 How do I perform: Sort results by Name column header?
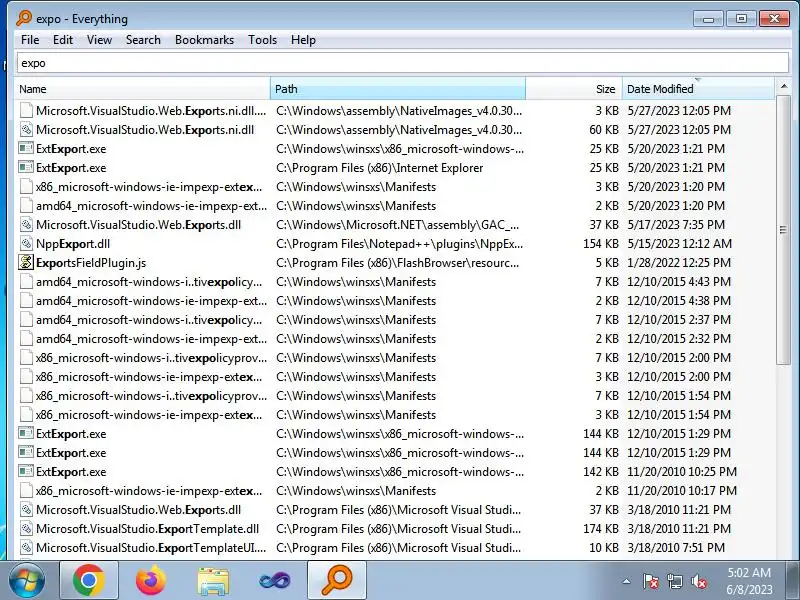click(142, 89)
